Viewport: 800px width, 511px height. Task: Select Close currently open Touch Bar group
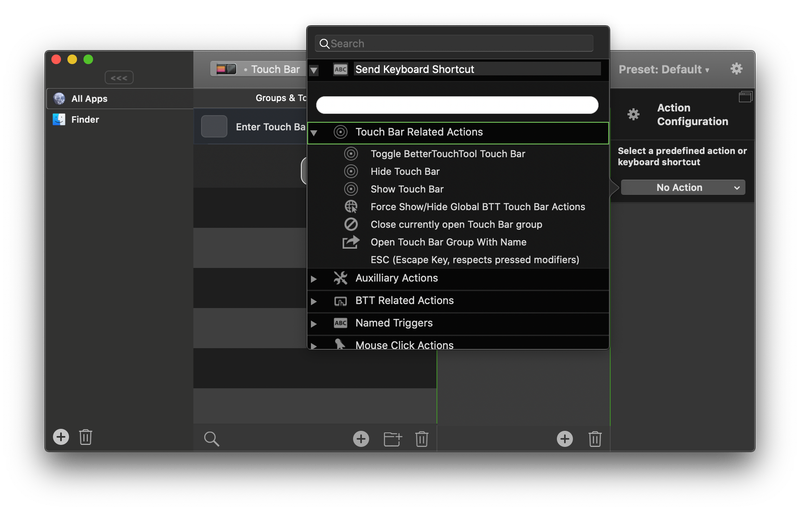coord(458,224)
